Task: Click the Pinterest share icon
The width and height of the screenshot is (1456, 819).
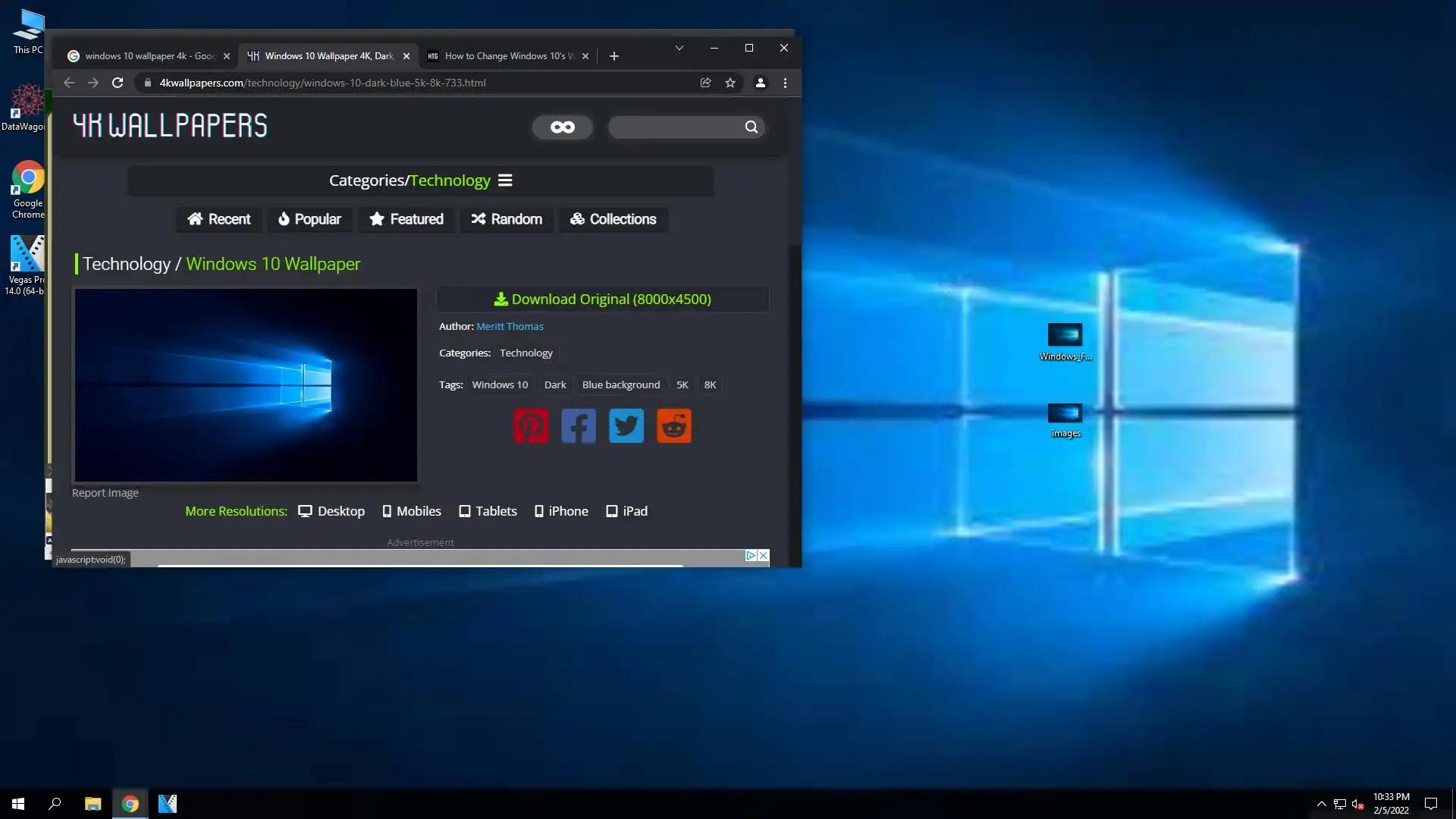Action: point(531,426)
